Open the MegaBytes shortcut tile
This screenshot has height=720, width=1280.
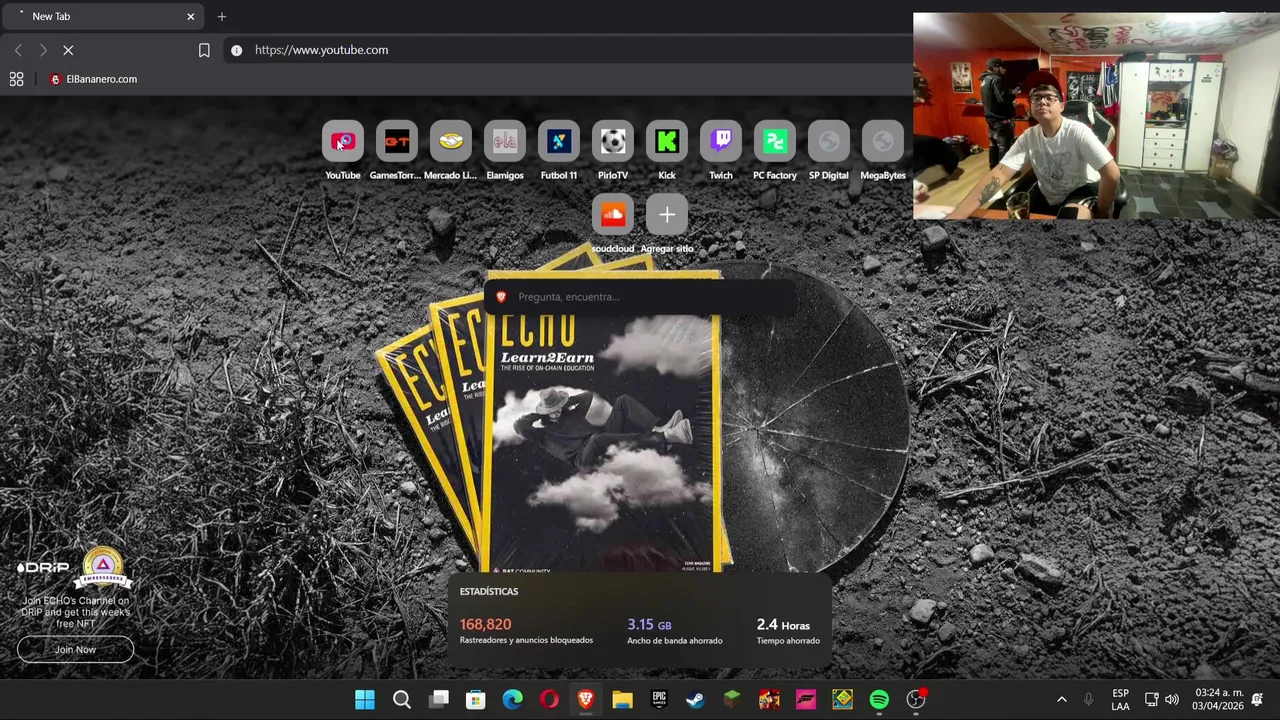(882, 142)
